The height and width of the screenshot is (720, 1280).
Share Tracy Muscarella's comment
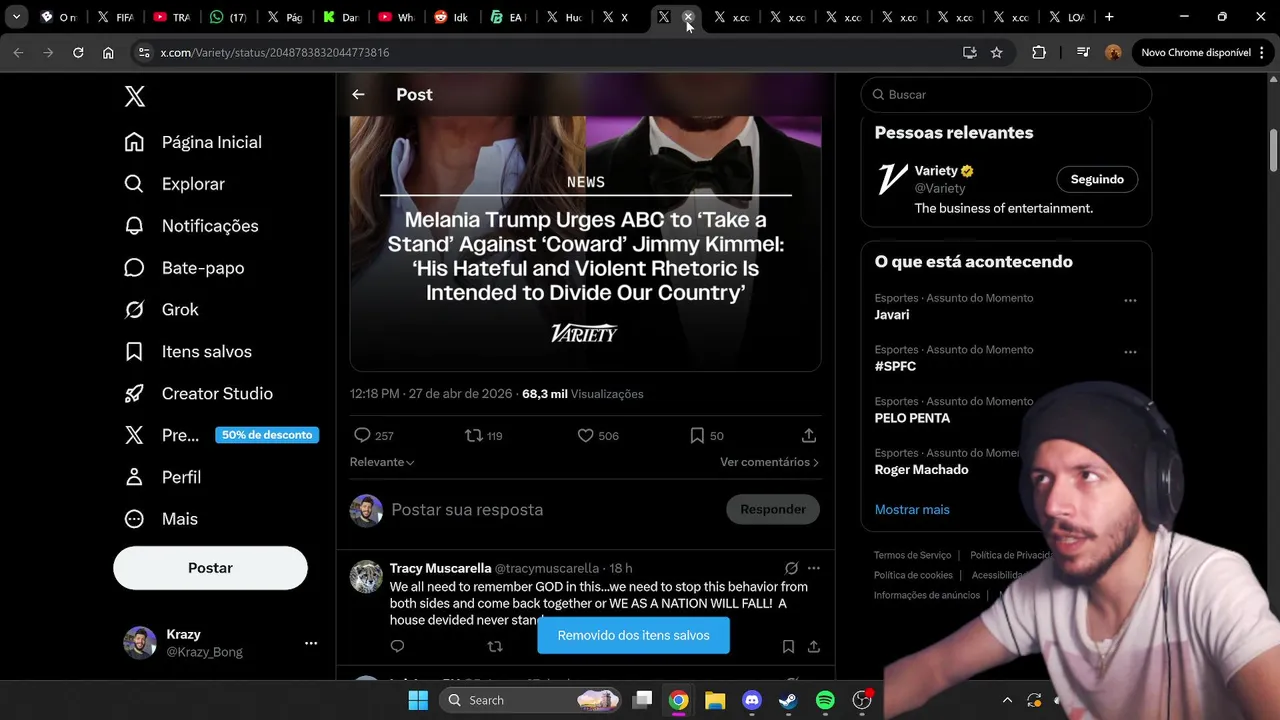coord(814,647)
